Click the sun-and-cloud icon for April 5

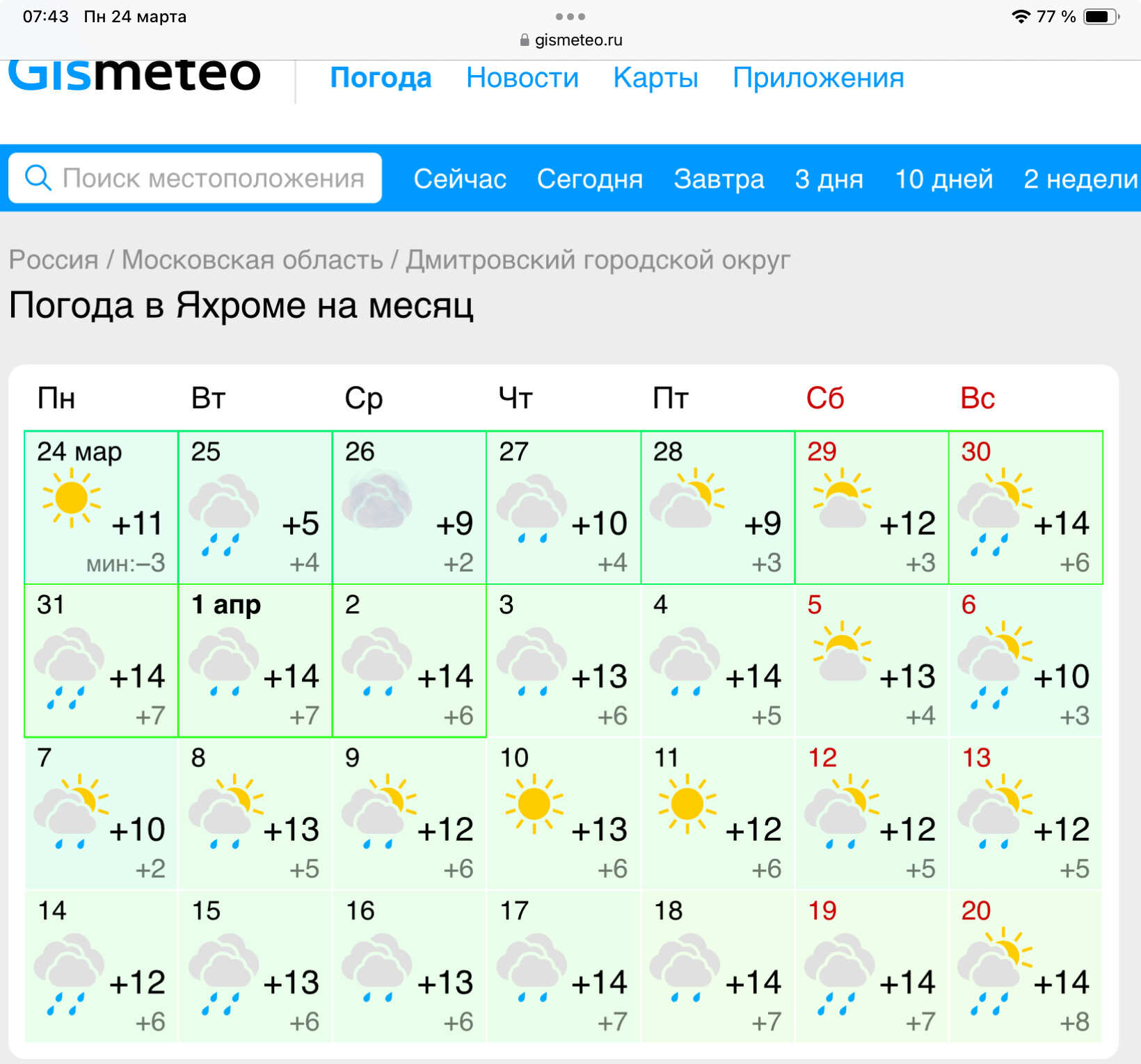tap(843, 651)
